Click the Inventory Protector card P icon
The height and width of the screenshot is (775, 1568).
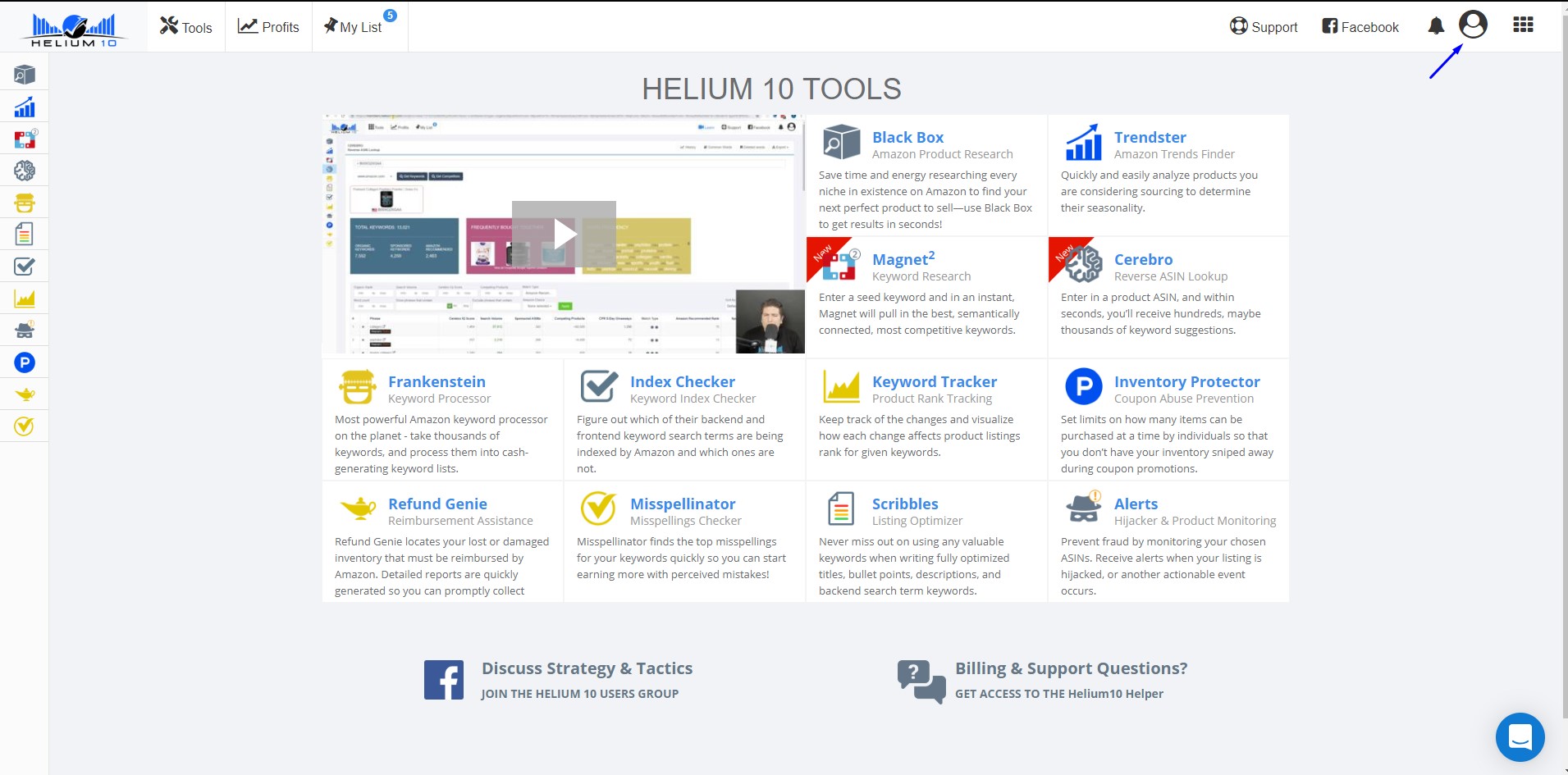tap(1083, 386)
